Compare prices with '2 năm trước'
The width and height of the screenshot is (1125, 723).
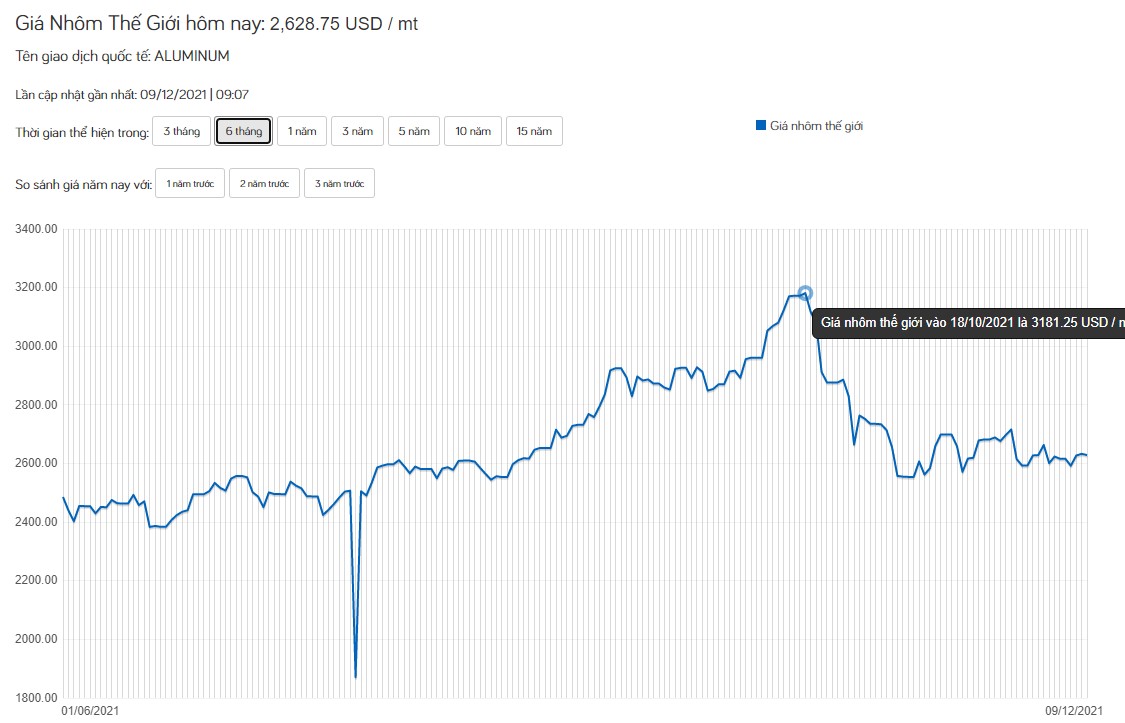coord(264,184)
